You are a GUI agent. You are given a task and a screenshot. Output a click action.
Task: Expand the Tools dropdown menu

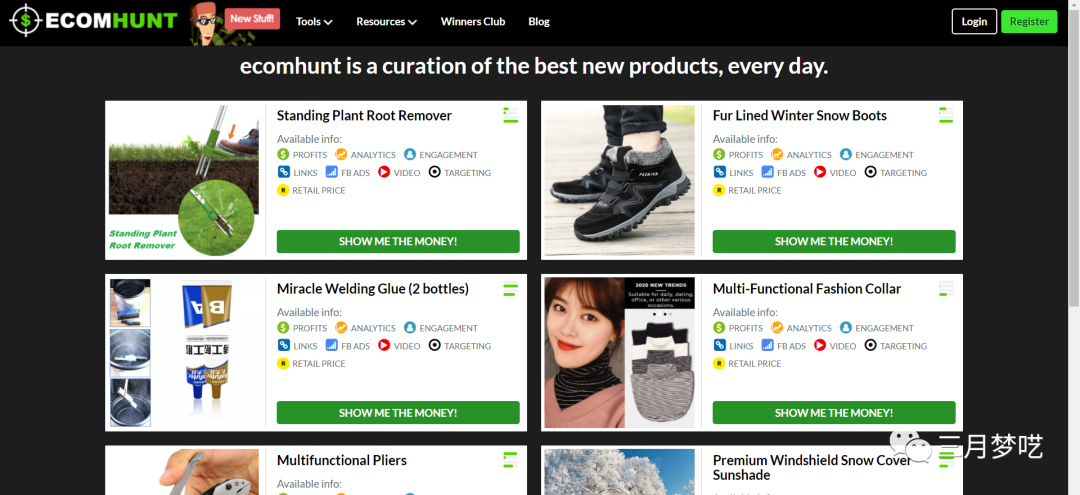point(314,21)
